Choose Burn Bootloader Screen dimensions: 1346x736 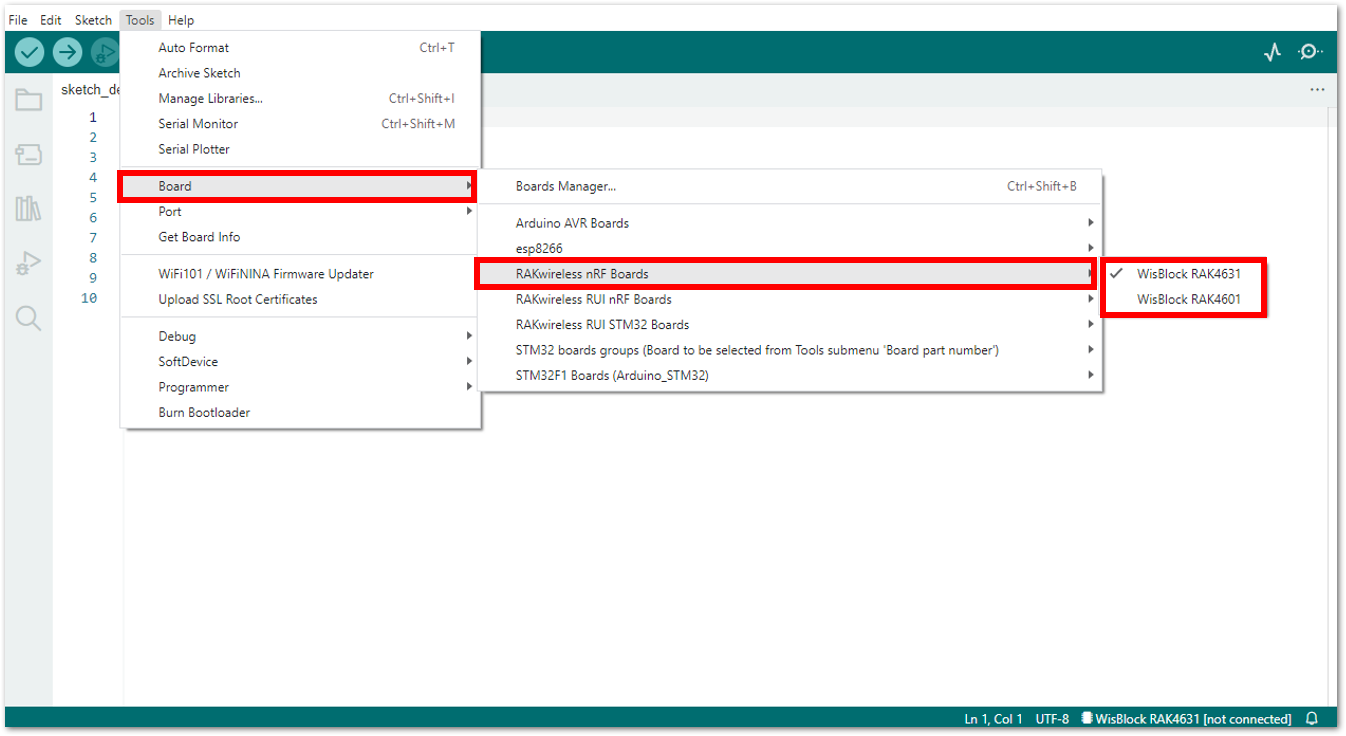pyautogui.click(x=299, y=413)
